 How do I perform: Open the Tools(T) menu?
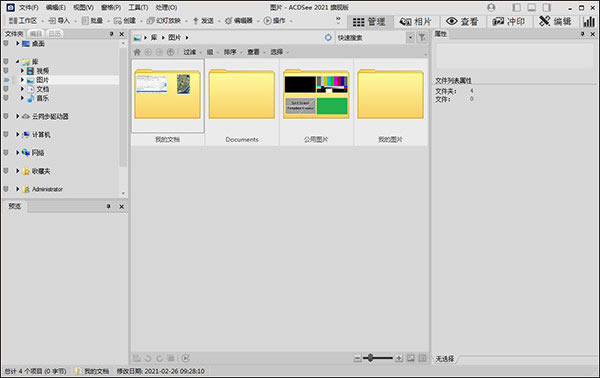pyautogui.click(x=138, y=7)
